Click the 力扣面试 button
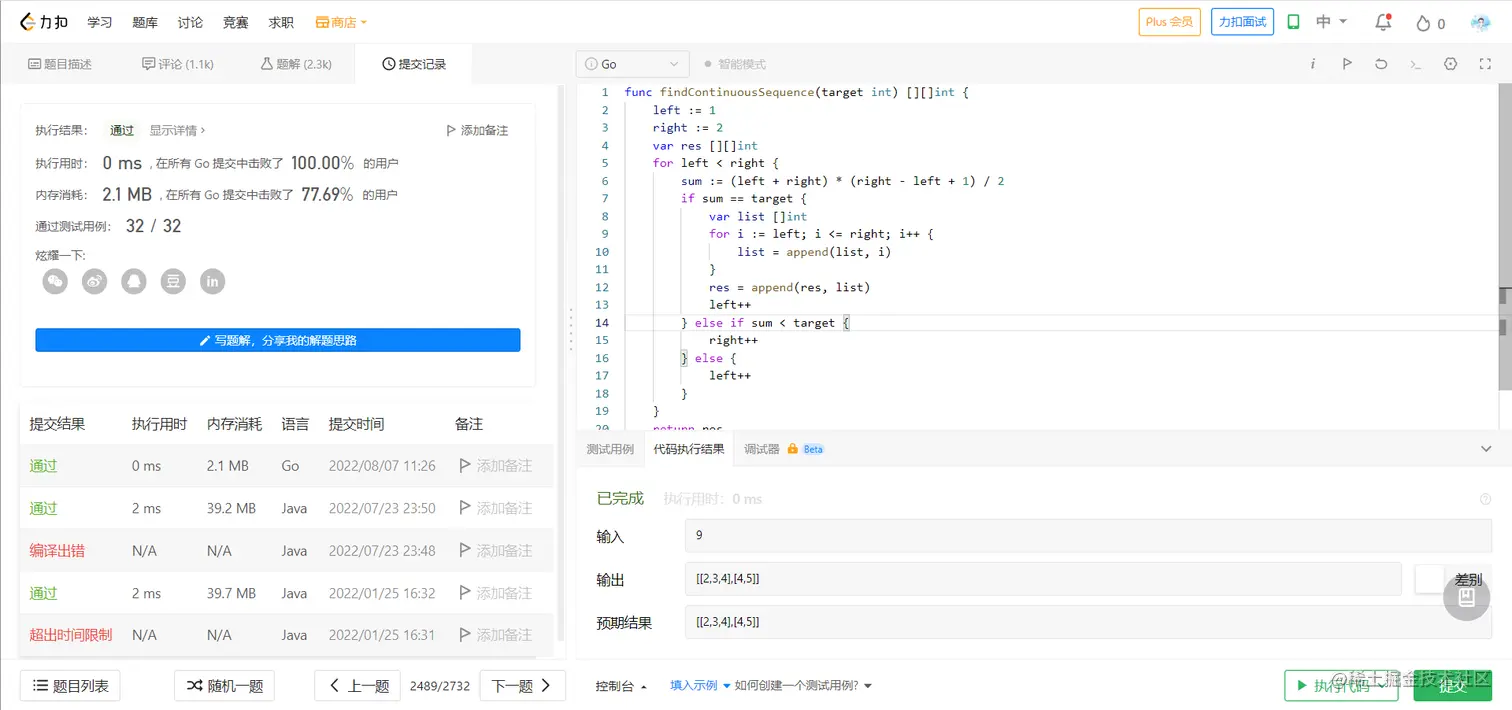 click(1242, 22)
